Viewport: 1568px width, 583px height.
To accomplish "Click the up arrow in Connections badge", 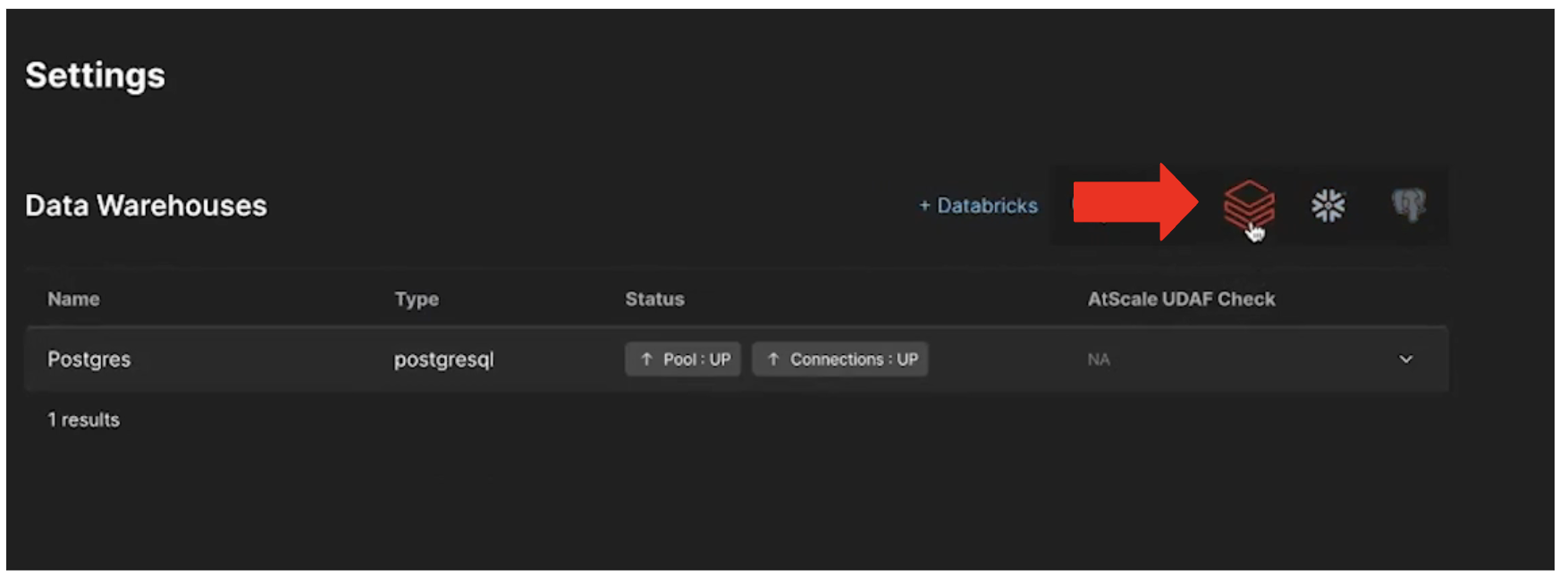I will (773, 359).
